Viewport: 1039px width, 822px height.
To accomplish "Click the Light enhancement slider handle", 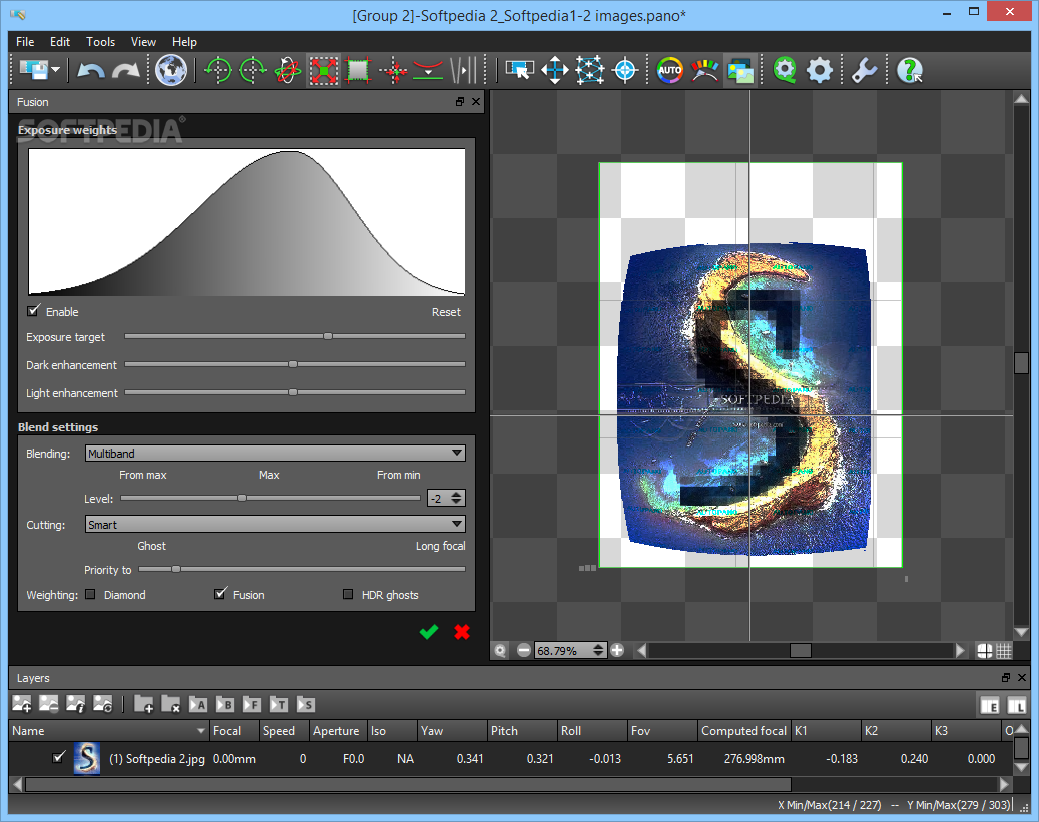I will (x=293, y=391).
